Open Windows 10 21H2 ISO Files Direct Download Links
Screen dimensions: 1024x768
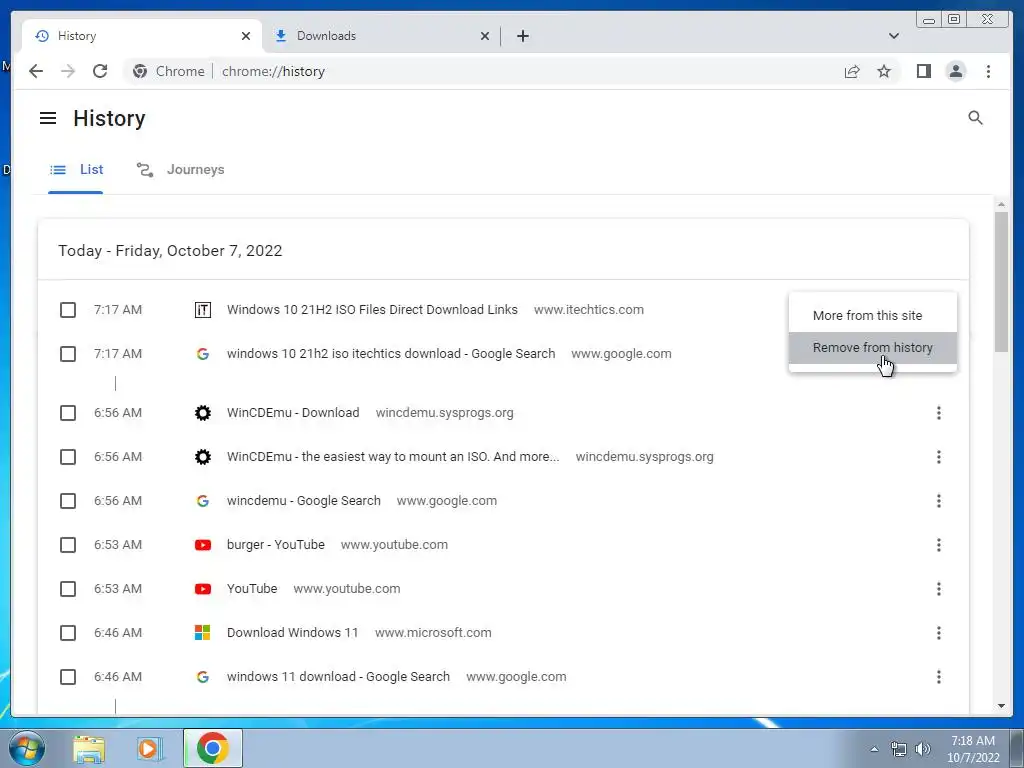pyautogui.click(x=372, y=310)
